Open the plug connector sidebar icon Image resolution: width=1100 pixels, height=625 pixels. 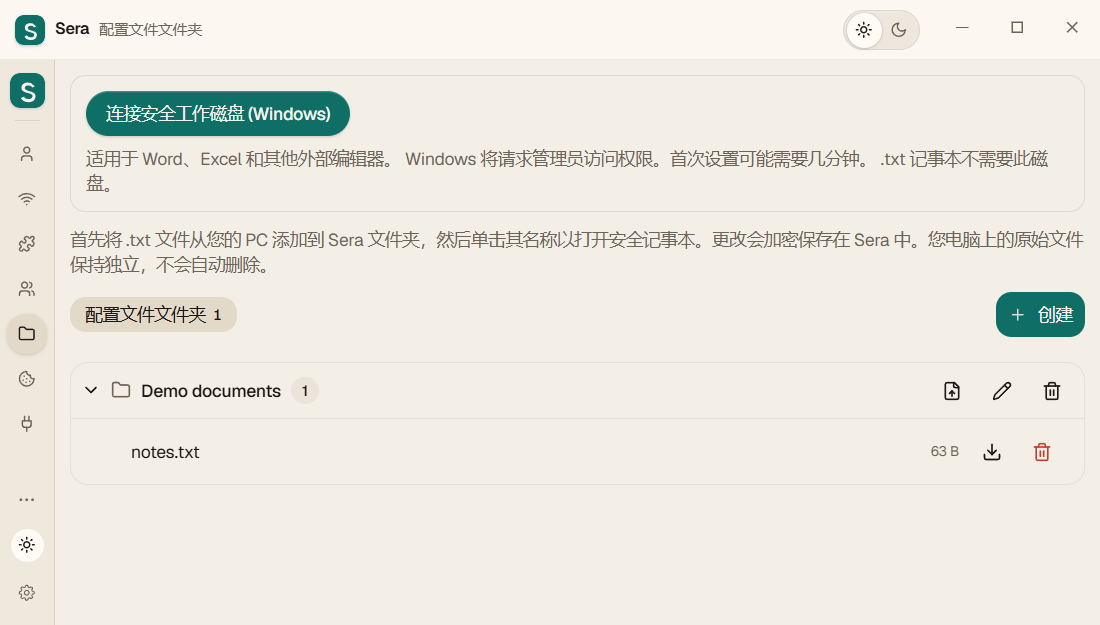[27, 424]
